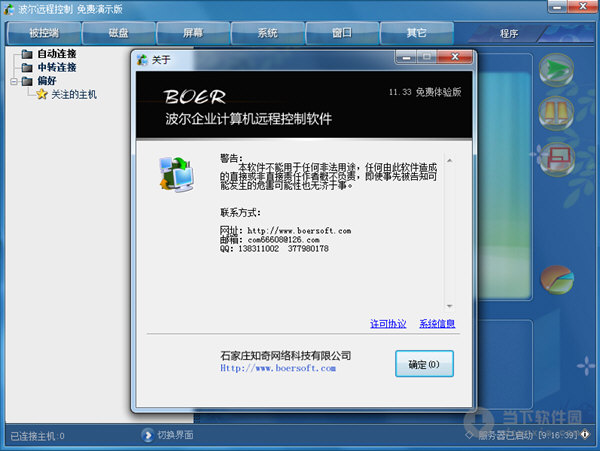Click the red window round icon
The height and width of the screenshot is (451, 600).
coord(557,158)
